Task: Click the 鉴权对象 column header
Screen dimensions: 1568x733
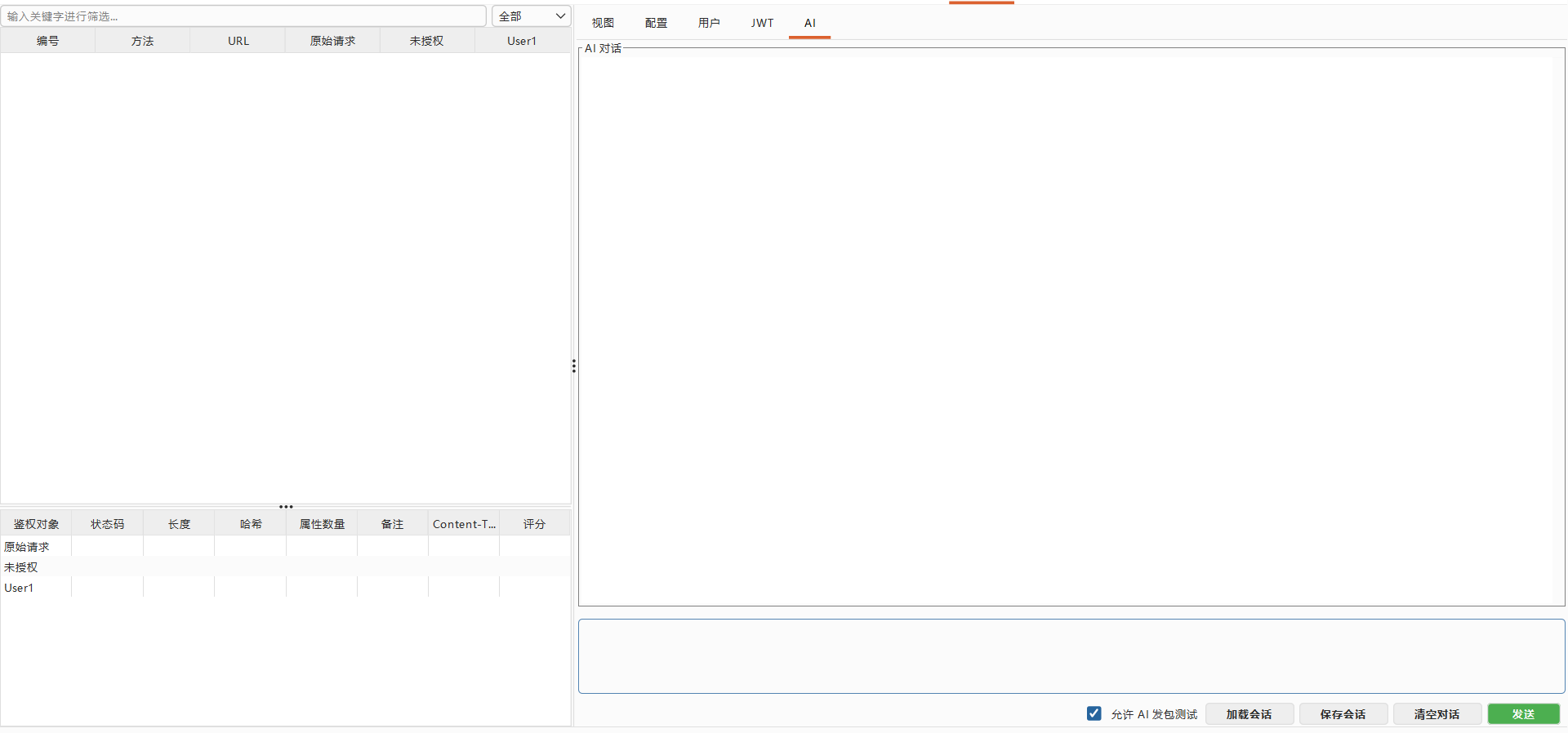Action: coord(36,524)
